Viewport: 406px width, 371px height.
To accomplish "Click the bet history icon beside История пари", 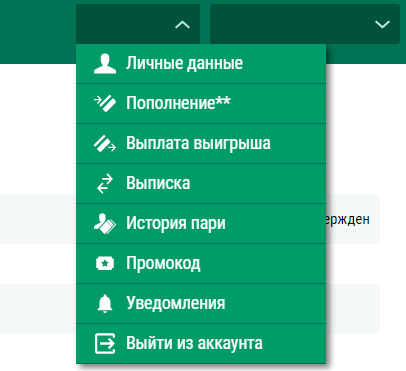I will (105, 224).
